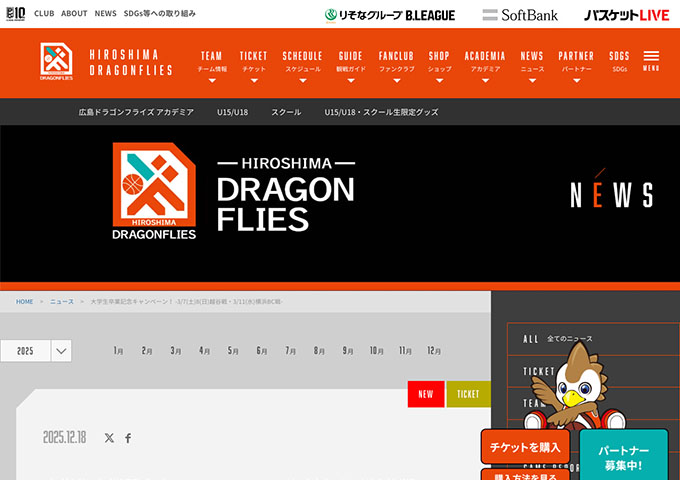This screenshot has width=680, height=480.
Task: Expand the TEAM navigation menu
Action: point(211,62)
